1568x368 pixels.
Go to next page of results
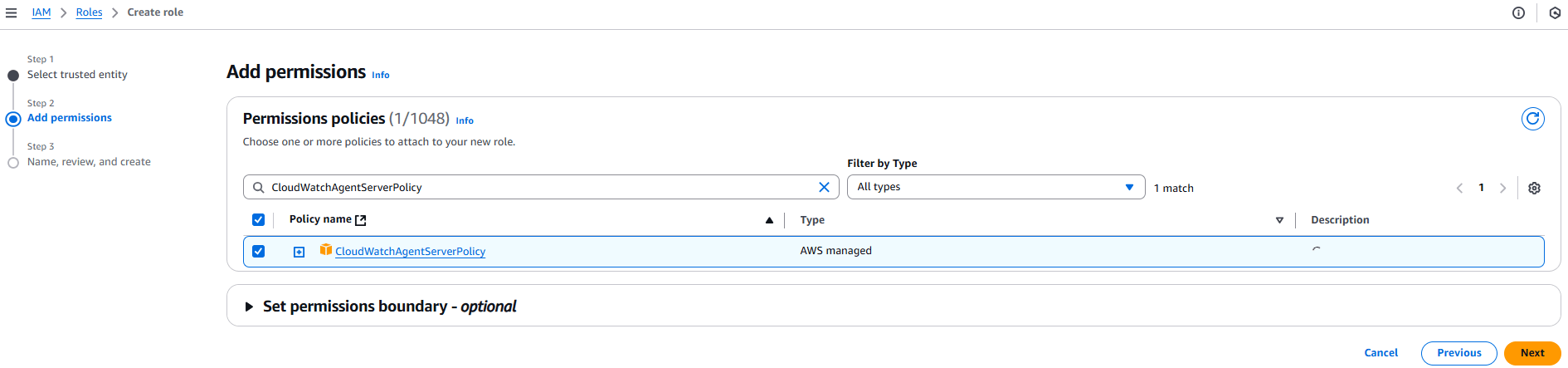click(x=1502, y=188)
